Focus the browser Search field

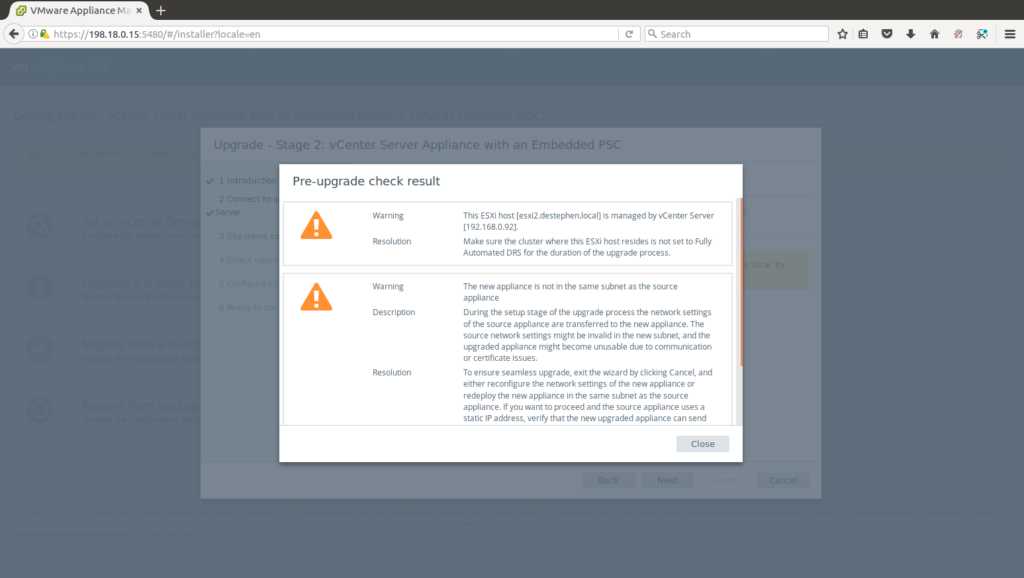pos(737,34)
